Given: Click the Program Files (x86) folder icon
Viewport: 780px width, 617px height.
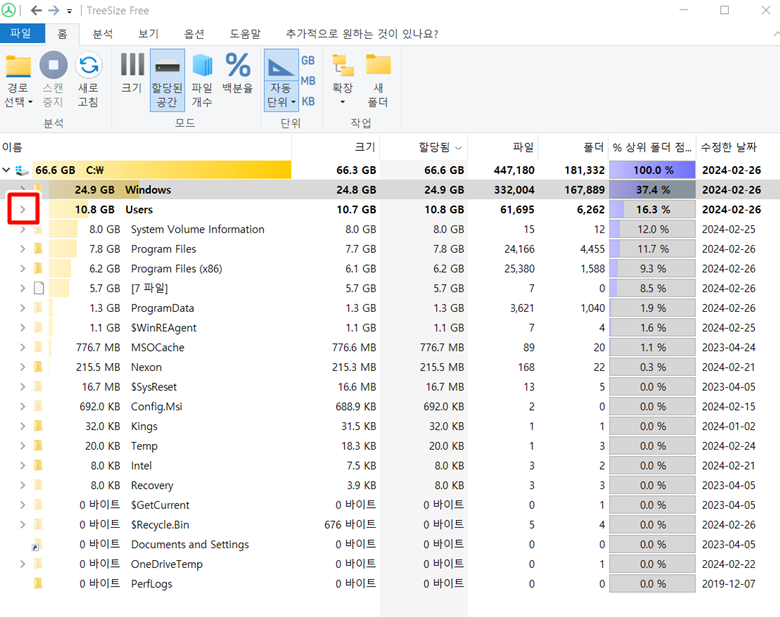Looking at the screenshot, I should click(x=38, y=269).
